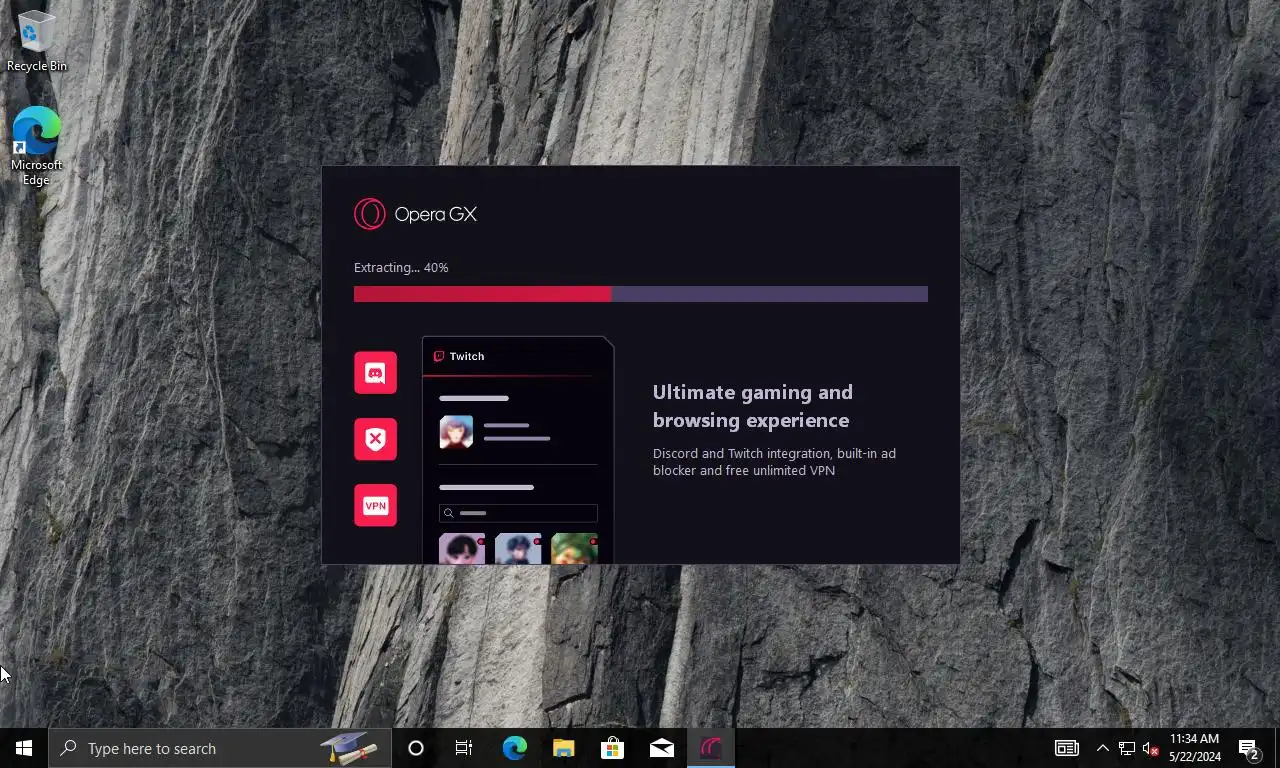The height and width of the screenshot is (768, 1280).
Task: Click the red VPN icon
Action: coord(375,505)
